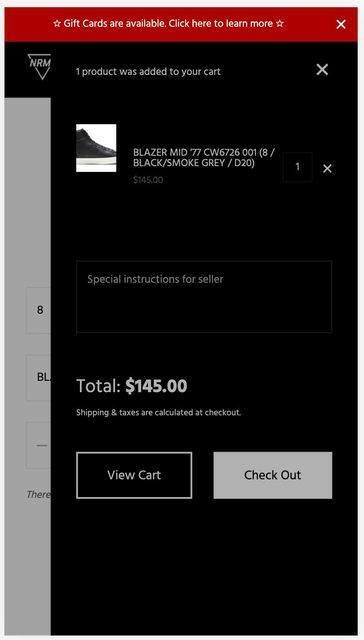
Task: Click the faded $145.00 item price
Action: point(148,180)
